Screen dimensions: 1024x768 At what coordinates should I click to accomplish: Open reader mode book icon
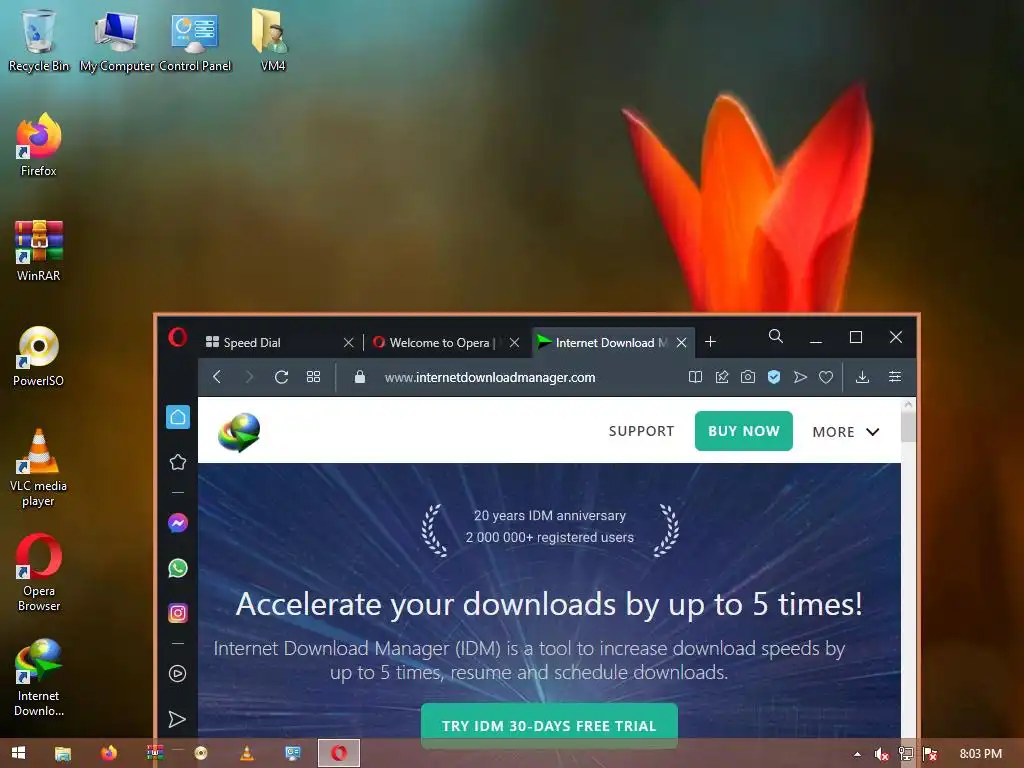click(x=696, y=377)
